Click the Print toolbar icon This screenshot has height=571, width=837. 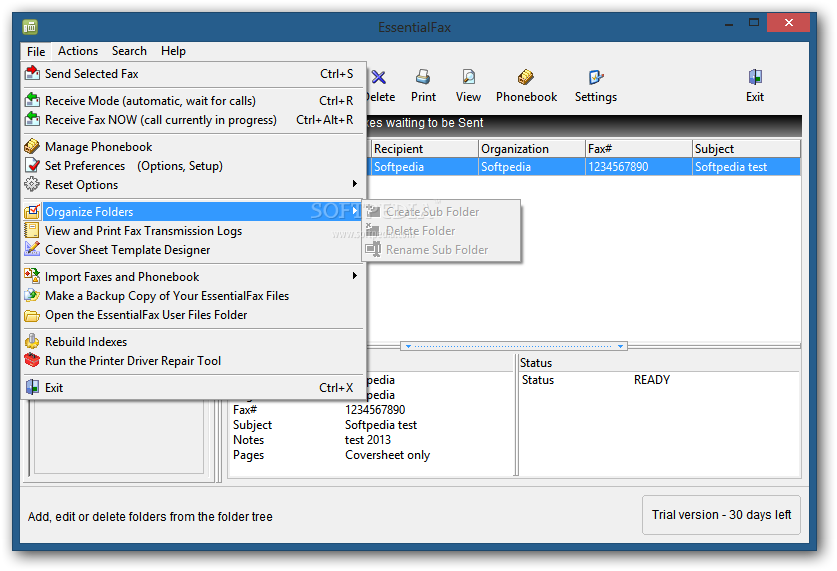(423, 77)
